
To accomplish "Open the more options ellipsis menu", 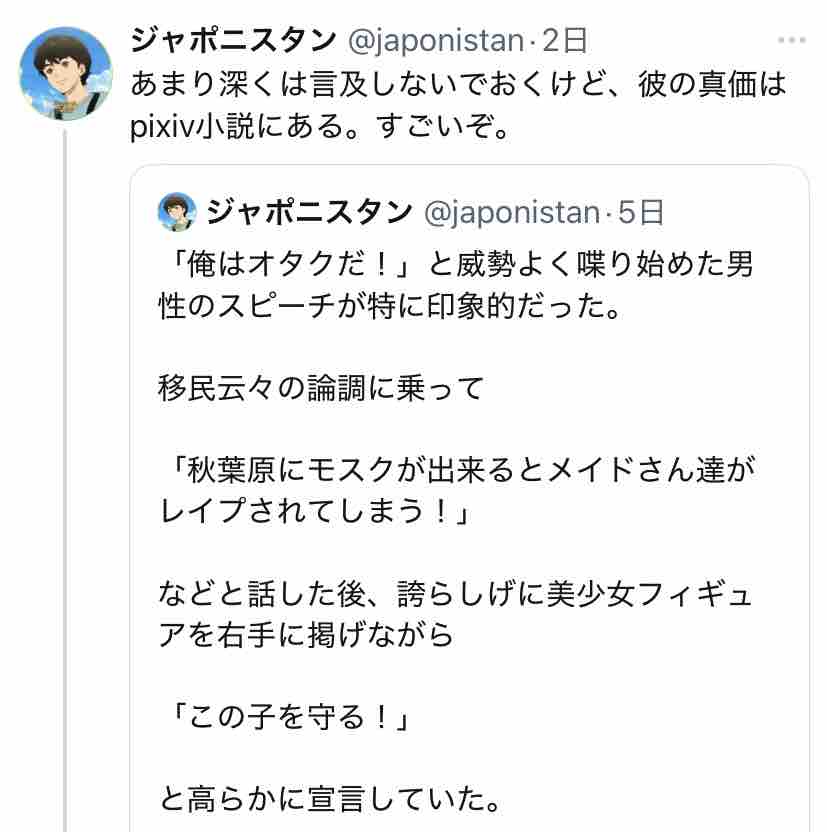I will [x=791, y=41].
